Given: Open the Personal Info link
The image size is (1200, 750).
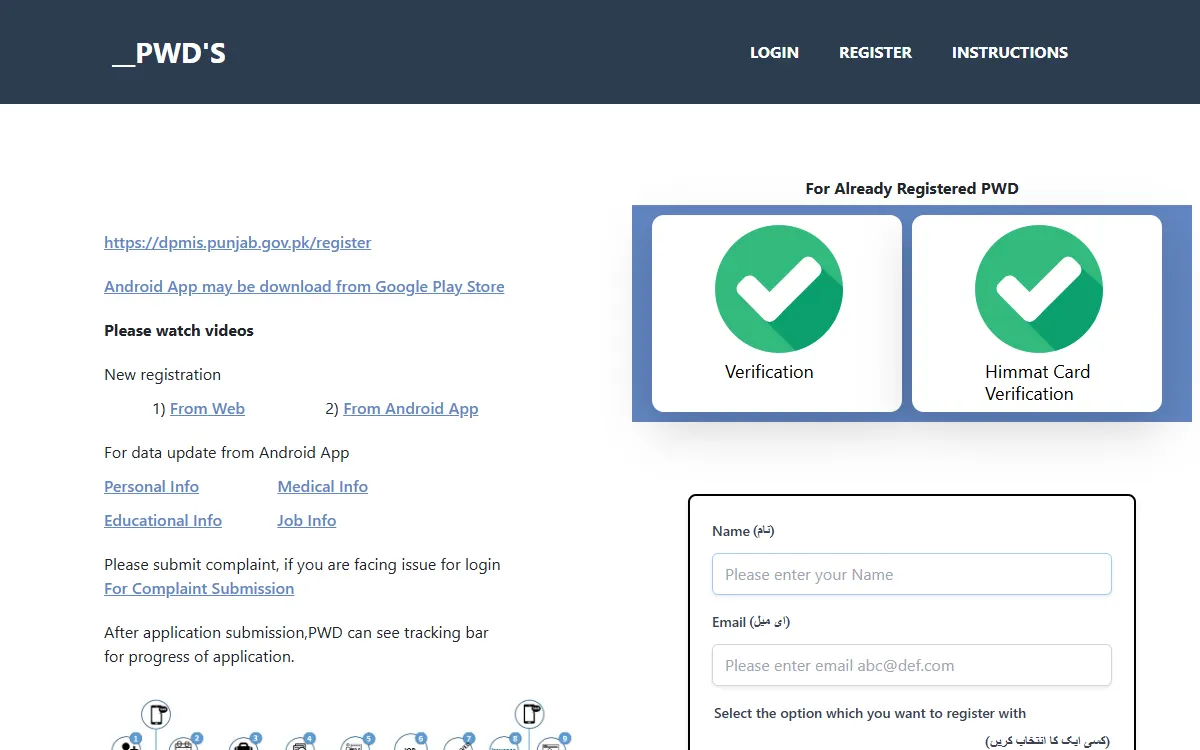Looking at the screenshot, I should point(151,486).
